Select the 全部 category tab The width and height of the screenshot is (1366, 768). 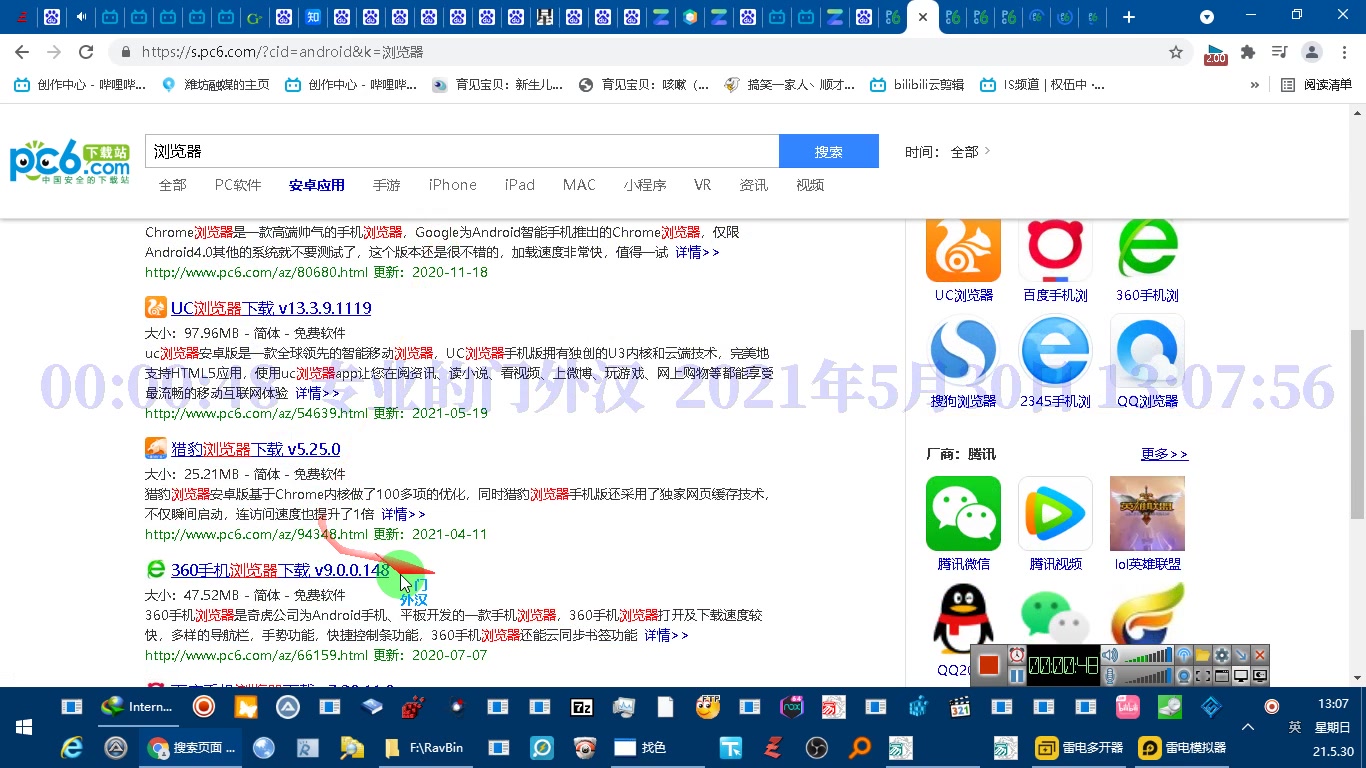[173, 185]
